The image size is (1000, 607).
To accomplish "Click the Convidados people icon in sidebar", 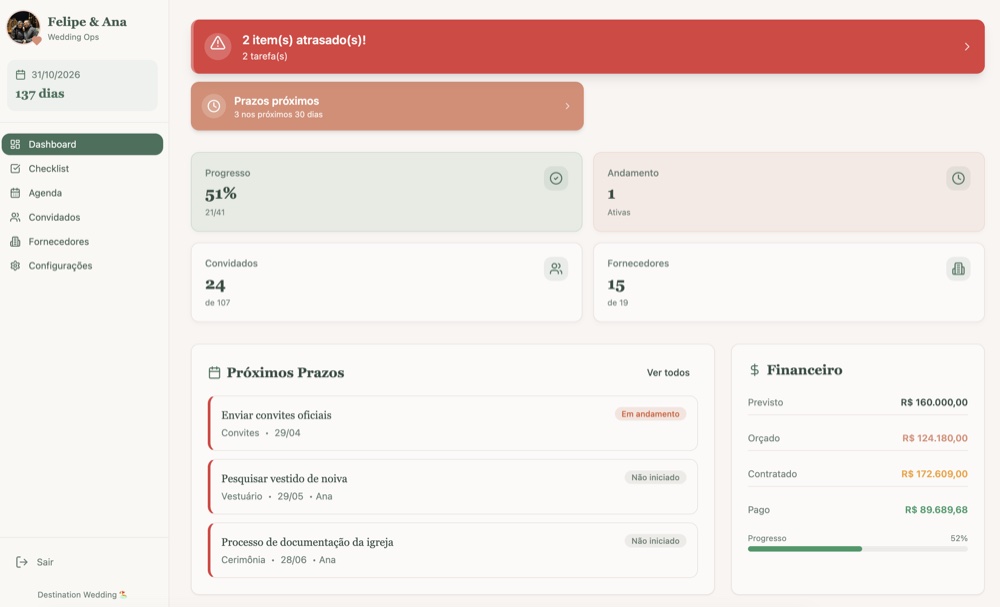I will coord(15,217).
